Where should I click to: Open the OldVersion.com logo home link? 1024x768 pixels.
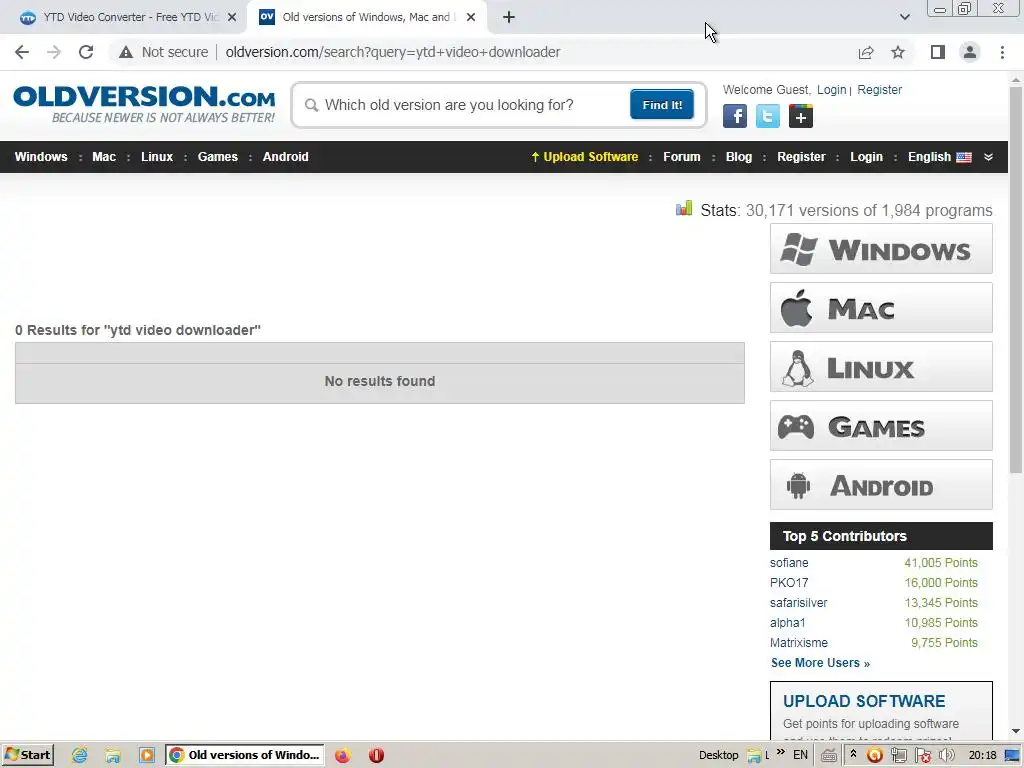pos(144,104)
